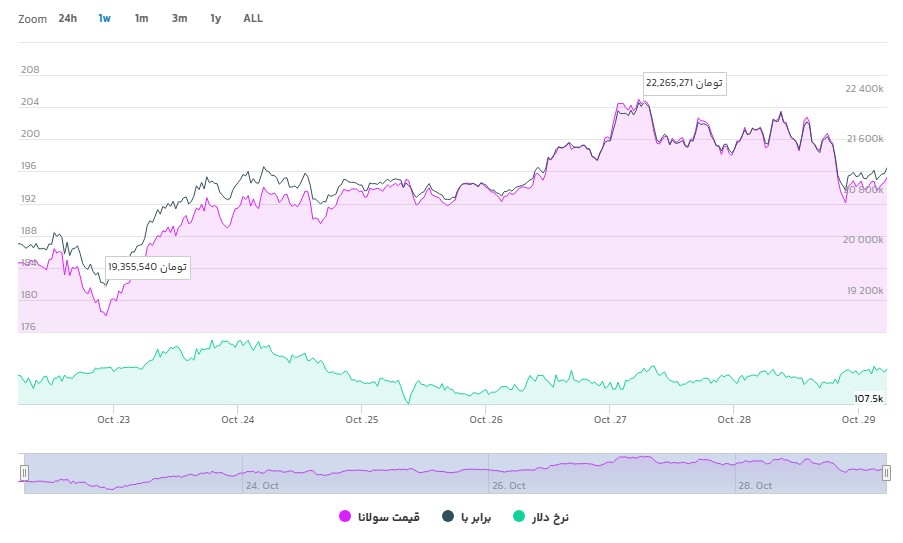Image resolution: width=903 pixels, height=543 pixels.
Task: Click the magenta legend dot for Solana price
Action: coord(345,517)
